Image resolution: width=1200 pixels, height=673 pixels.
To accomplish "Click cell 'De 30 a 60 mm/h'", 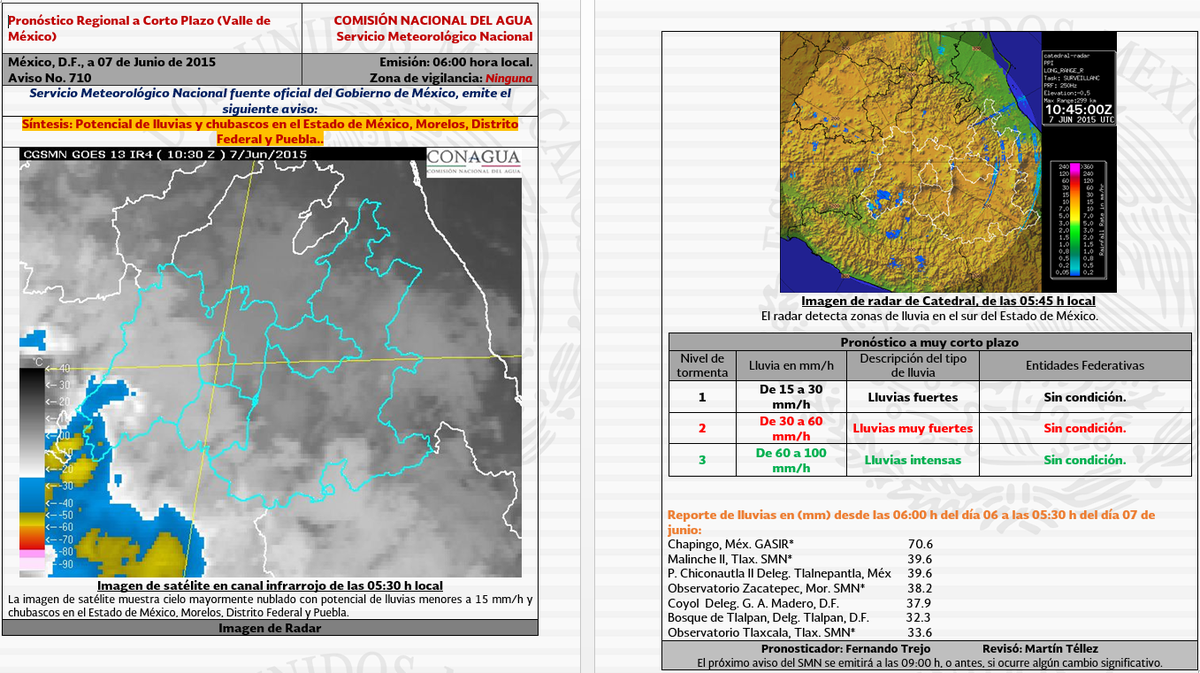I will coord(791,428).
